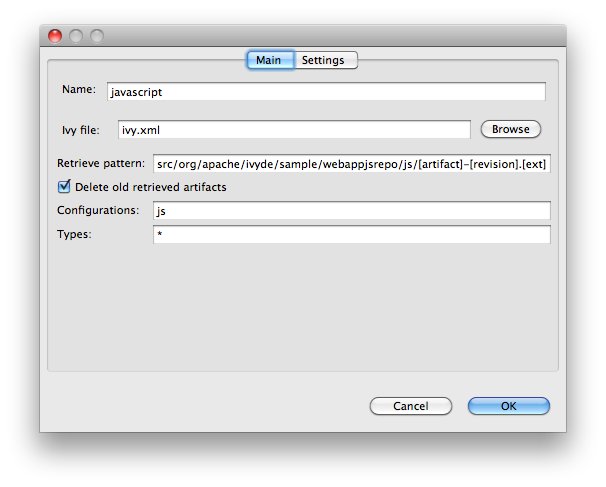Close the window using the red button

click(x=55, y=36)
